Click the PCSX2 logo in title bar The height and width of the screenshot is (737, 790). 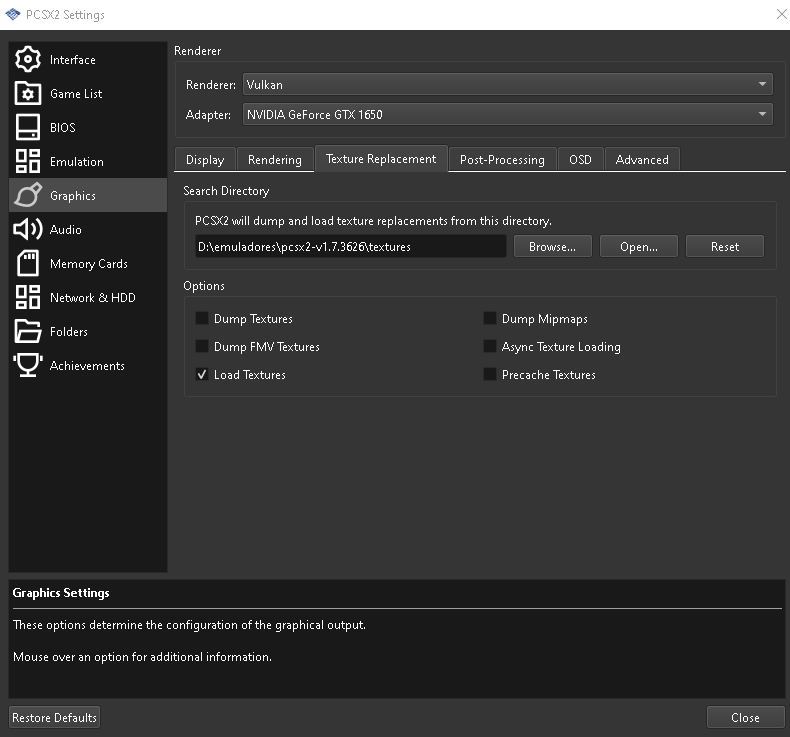(13, 15)
